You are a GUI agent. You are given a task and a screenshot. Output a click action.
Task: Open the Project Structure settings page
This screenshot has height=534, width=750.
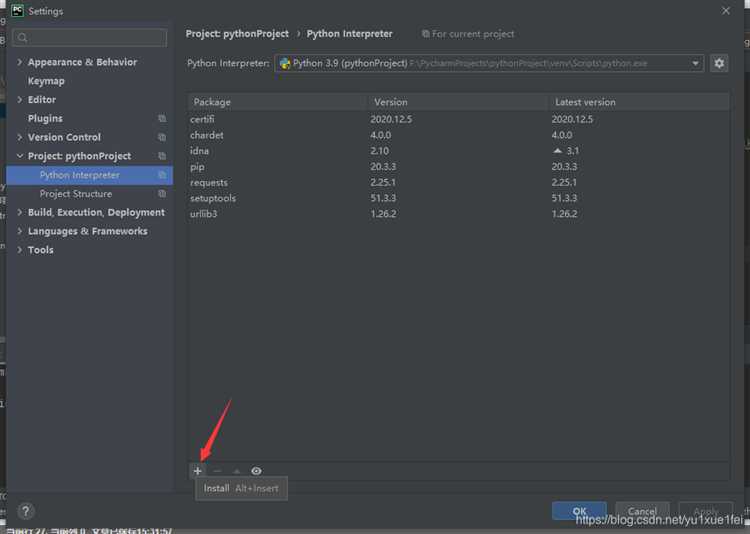tap(76, 194)
